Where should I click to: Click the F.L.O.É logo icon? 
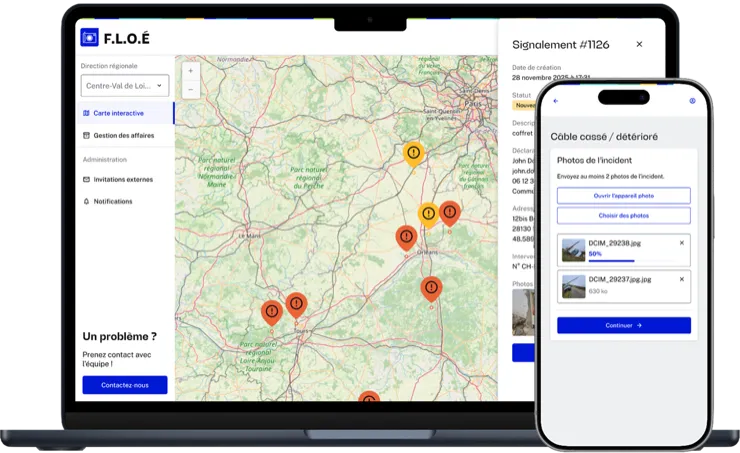pos(89,38)
